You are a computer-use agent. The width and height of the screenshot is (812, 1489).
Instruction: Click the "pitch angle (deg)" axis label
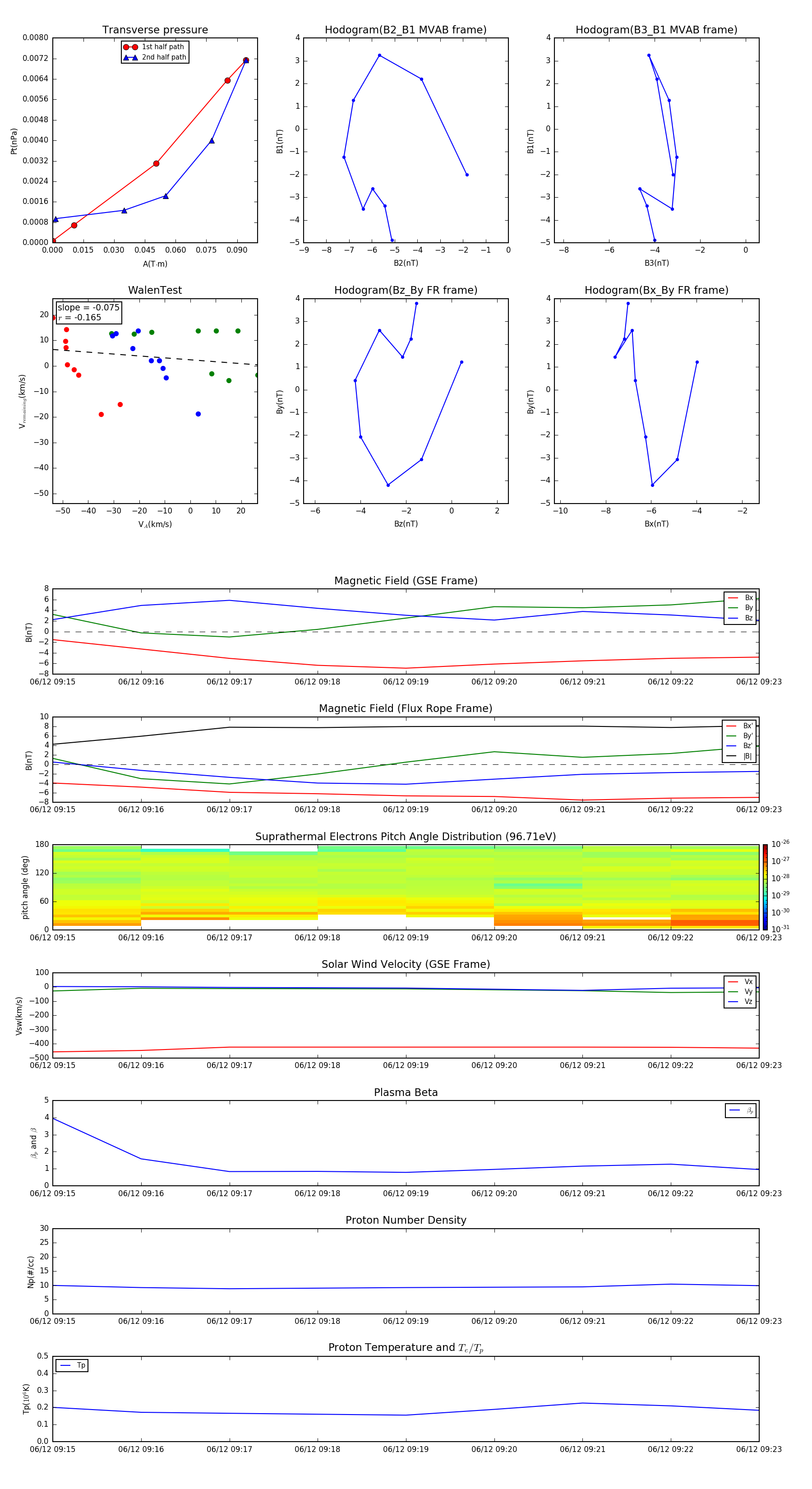25,887
